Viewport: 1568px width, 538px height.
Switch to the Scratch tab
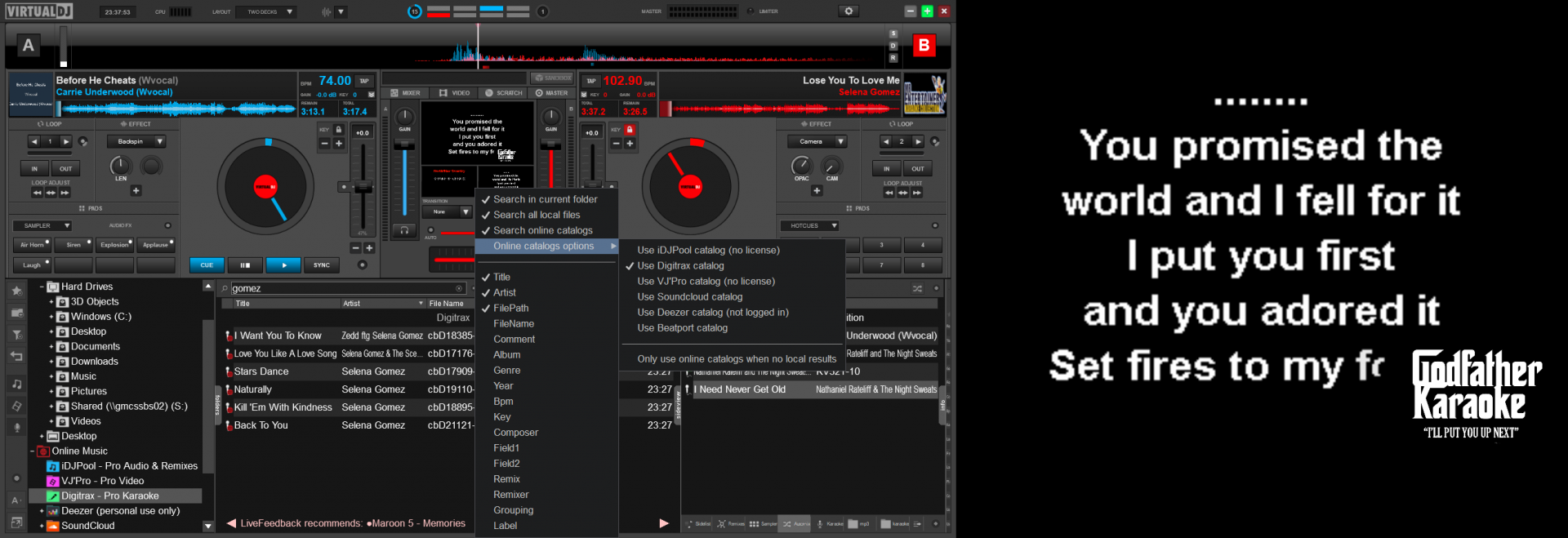point(503,93)
